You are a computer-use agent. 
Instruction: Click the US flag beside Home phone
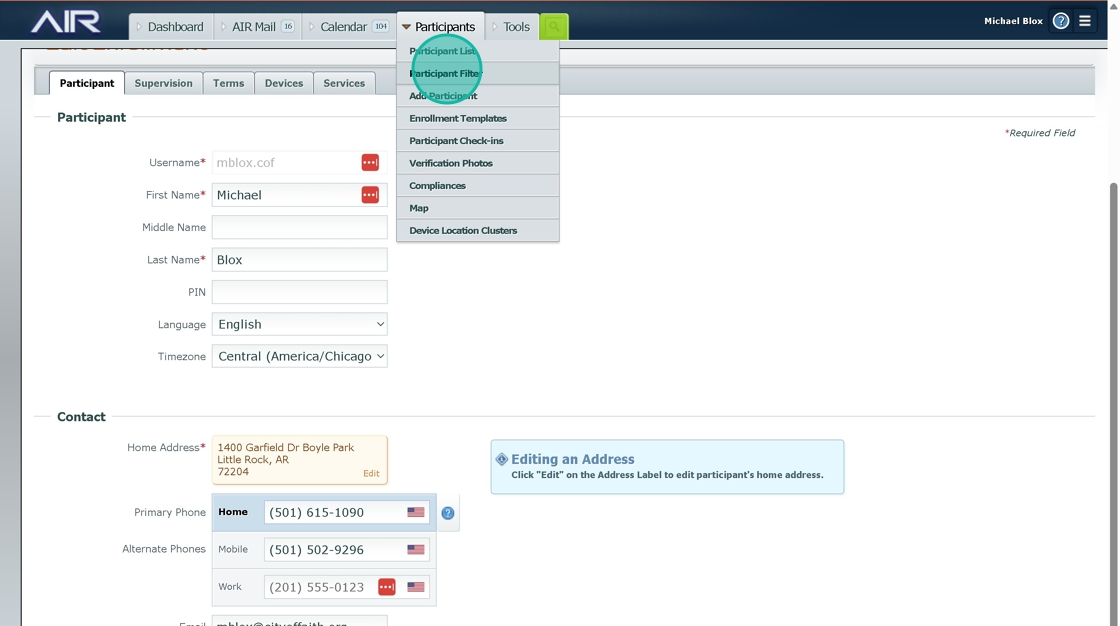coord(416,512)
